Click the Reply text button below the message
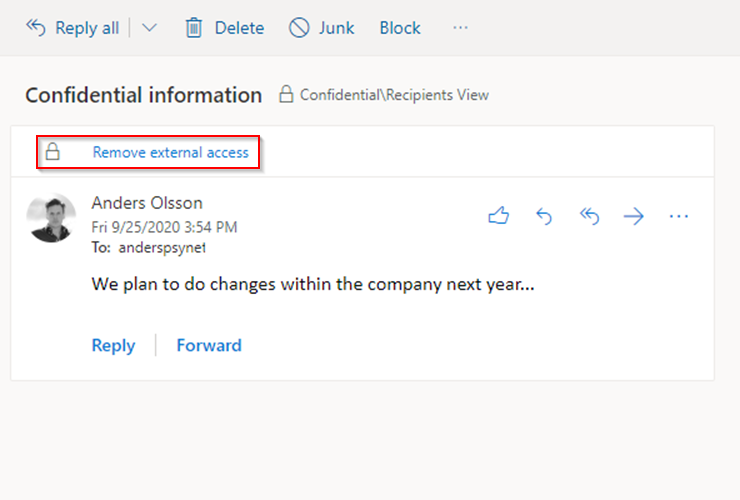Screen dimensions: 740x500 click(x=113, y=345)
